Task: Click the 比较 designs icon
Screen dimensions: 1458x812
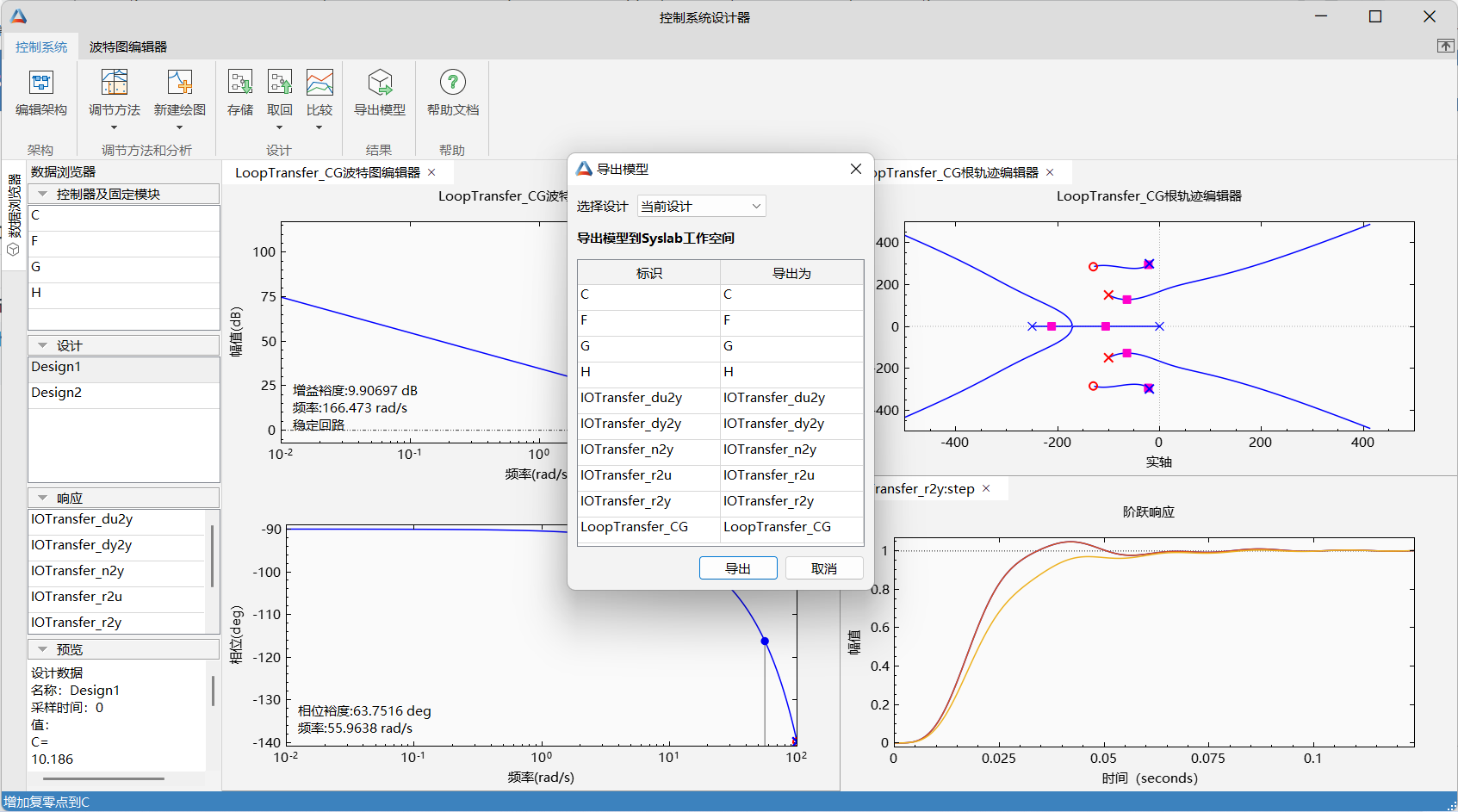Action: [320, 83]
